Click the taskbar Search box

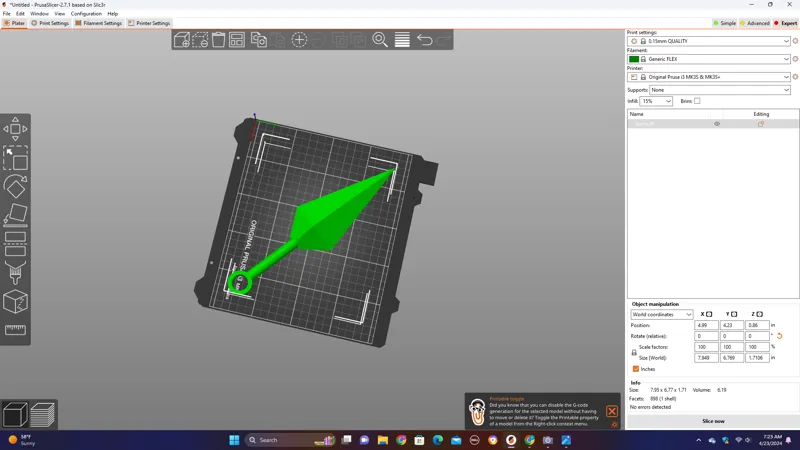pos(289,440)
